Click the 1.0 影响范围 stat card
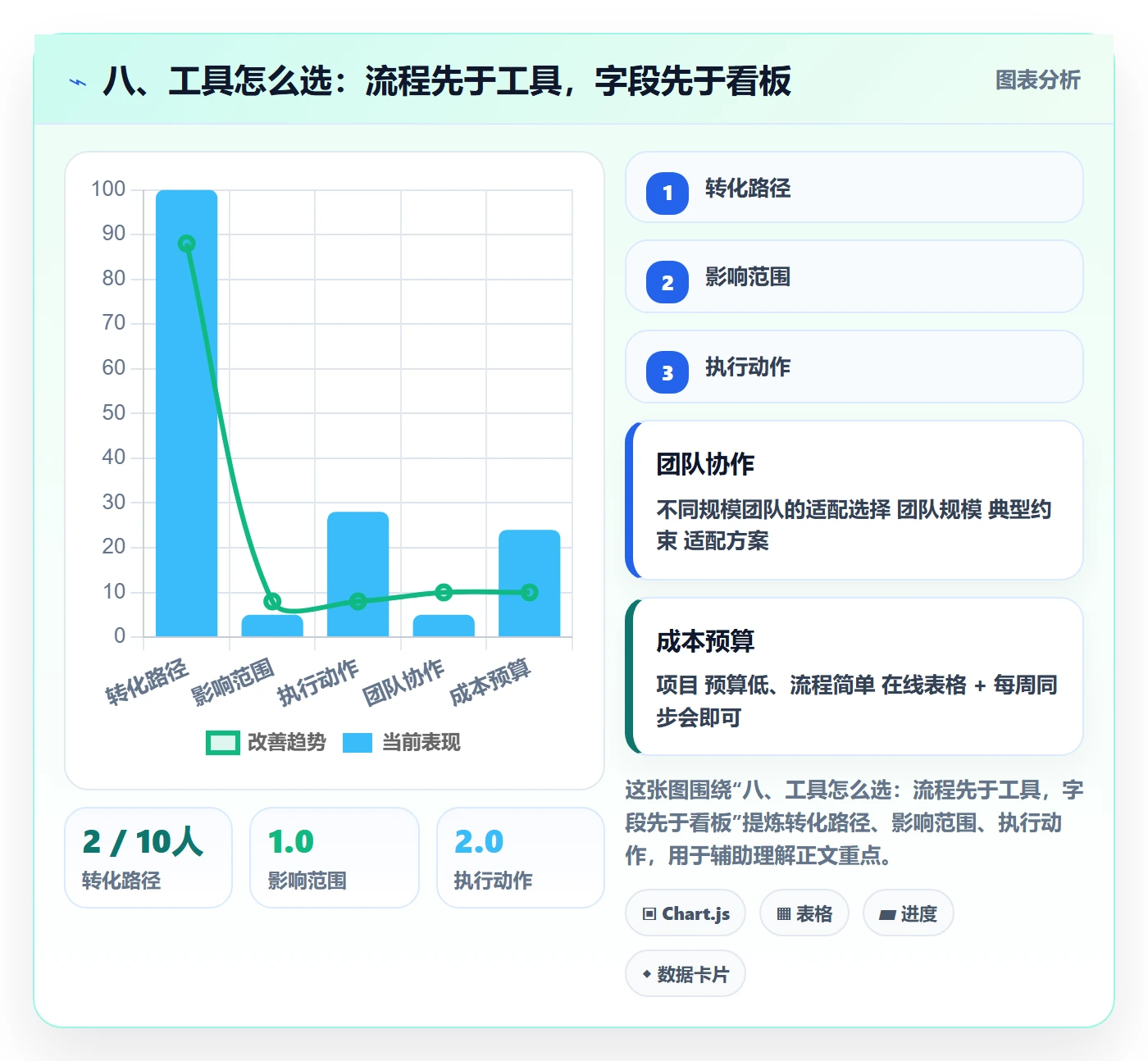1148x1061 pixels. click(x=335, y=858)
